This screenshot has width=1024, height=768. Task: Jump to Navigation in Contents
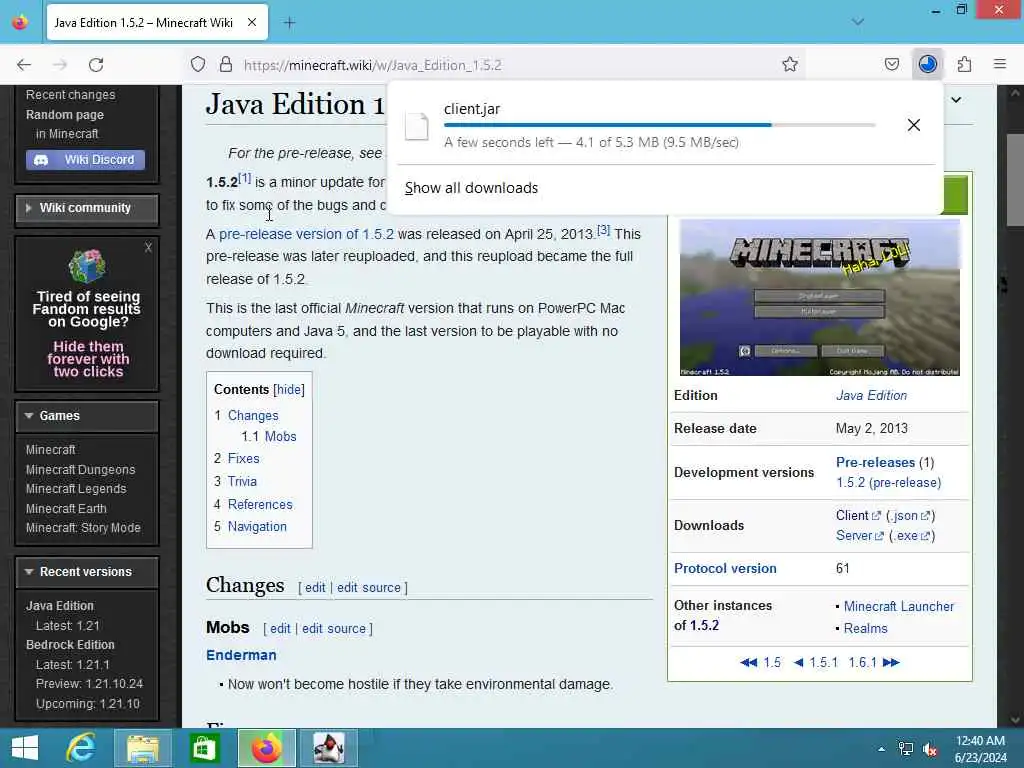coord(257,526)
